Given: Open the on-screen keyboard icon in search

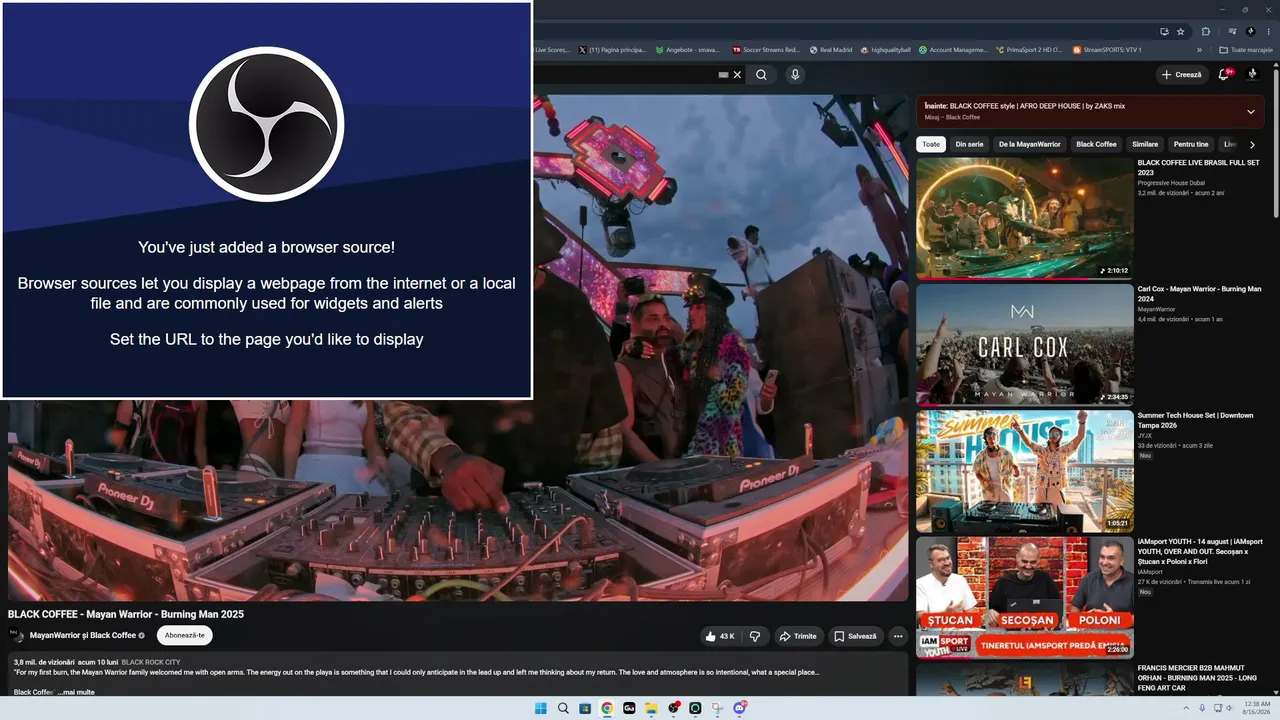Looking at the screenshot, I should pos(724,75).
